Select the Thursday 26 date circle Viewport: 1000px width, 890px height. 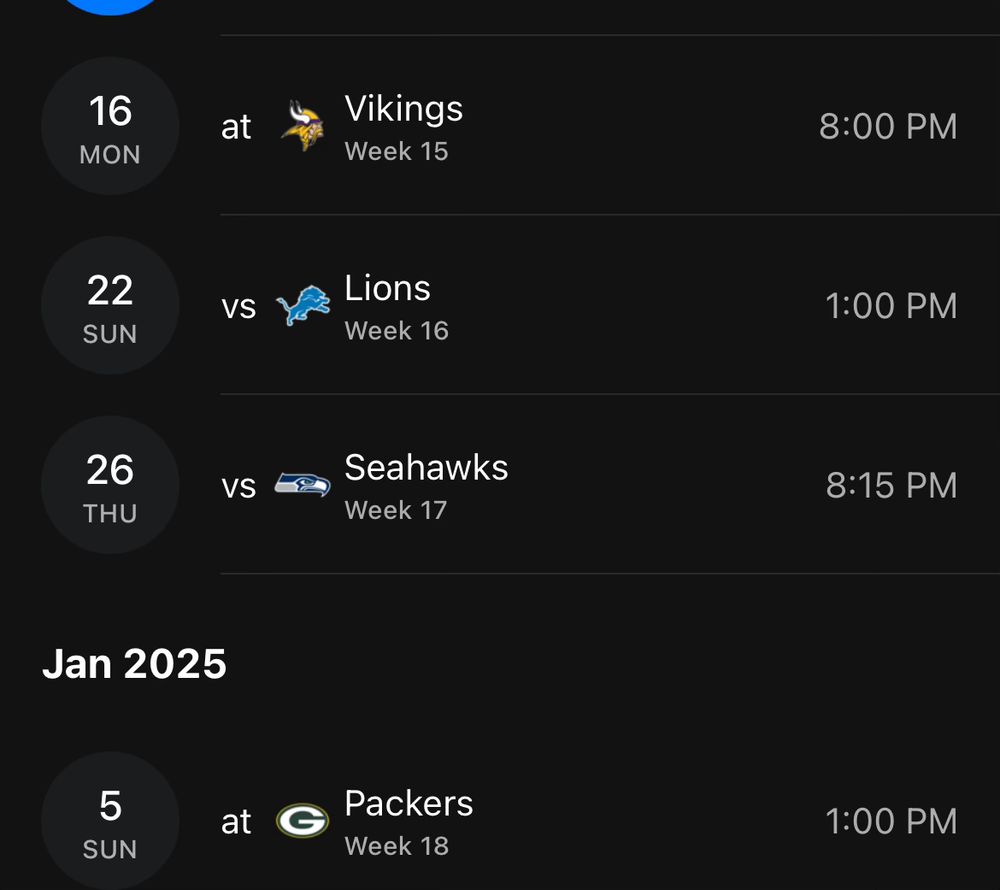point(110,485)
